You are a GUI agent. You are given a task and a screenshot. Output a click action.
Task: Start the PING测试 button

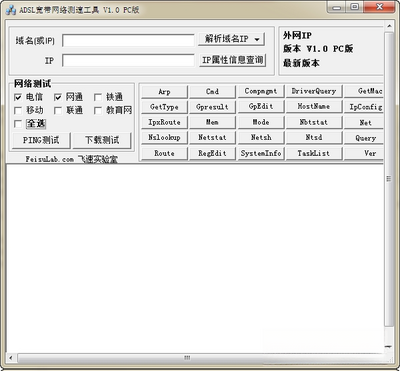(x=41, y=140)
